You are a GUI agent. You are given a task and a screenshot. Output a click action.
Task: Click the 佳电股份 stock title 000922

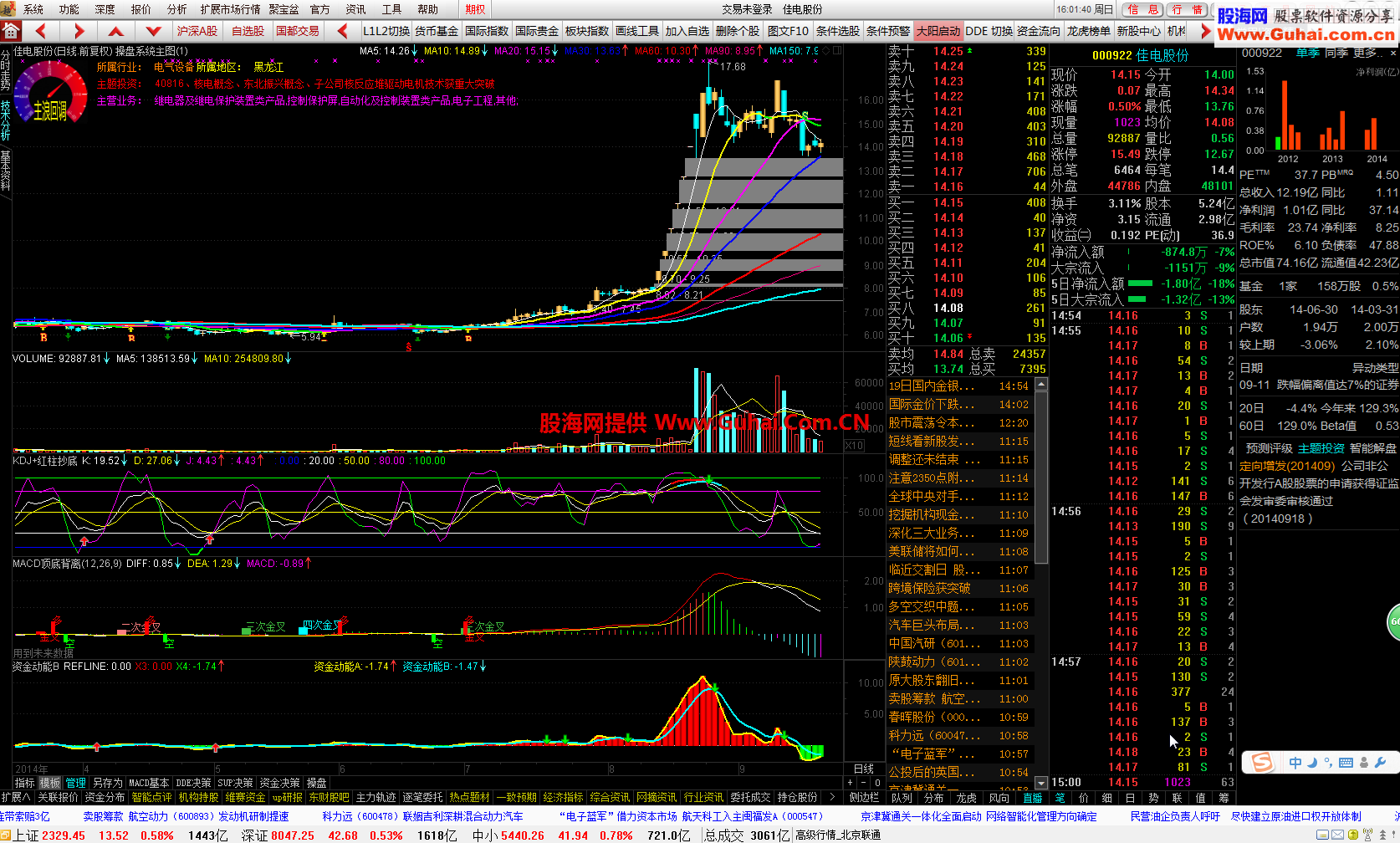(1140, 55)
